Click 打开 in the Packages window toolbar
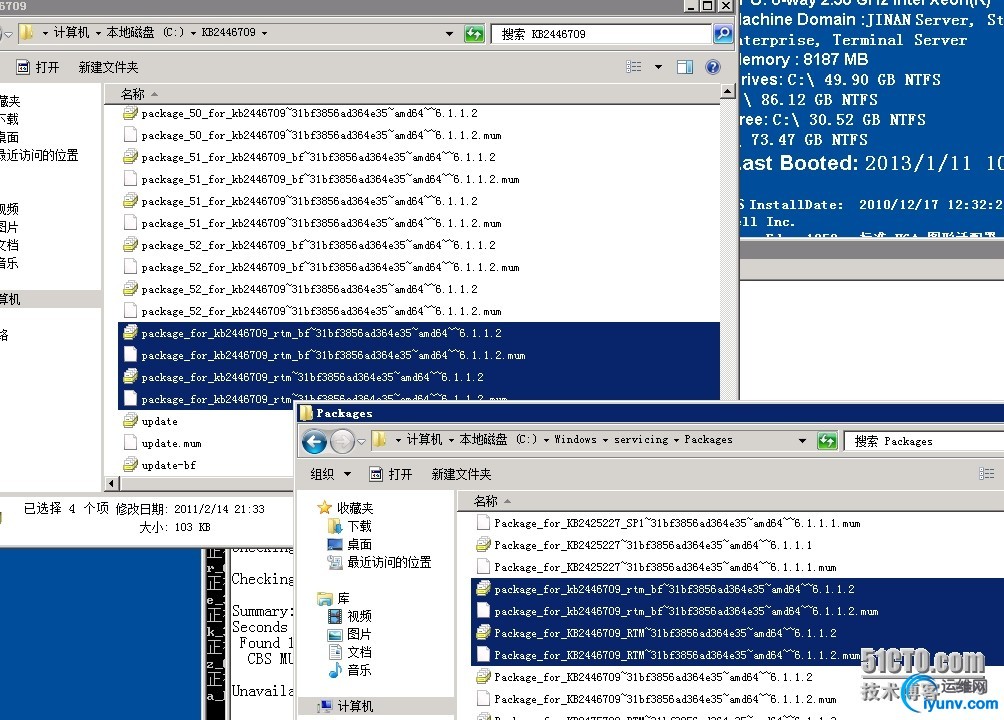Viewport: 1004px width, 720px height. pyautogui.click(x=391, y=474)
